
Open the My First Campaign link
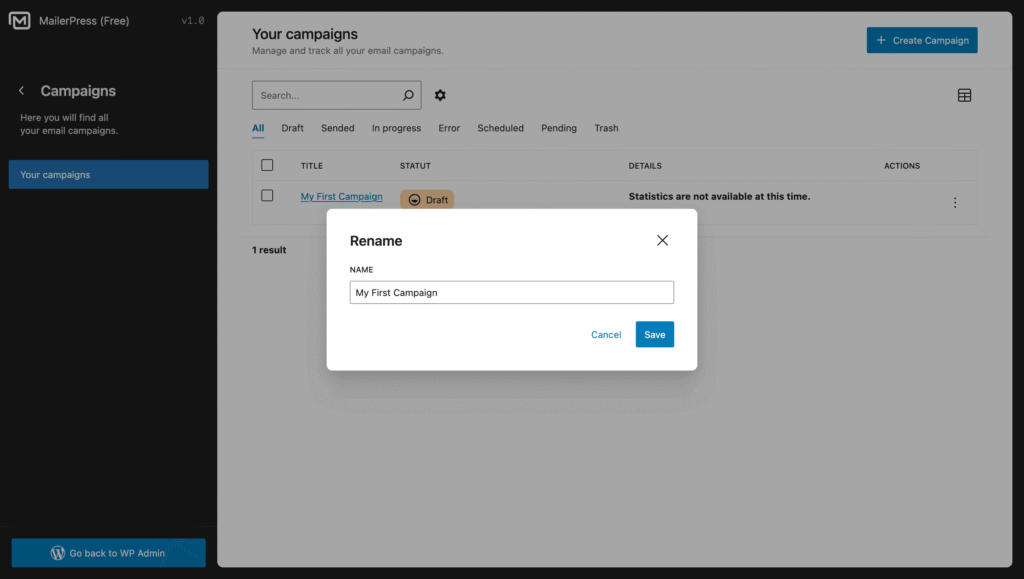point(341,197)
